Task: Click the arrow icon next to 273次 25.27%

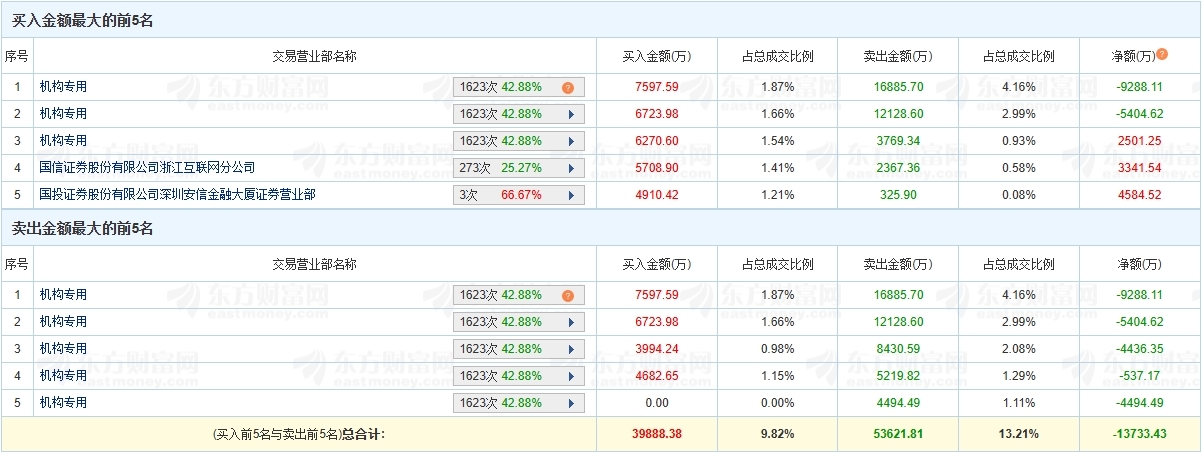Action: [571, 168]
